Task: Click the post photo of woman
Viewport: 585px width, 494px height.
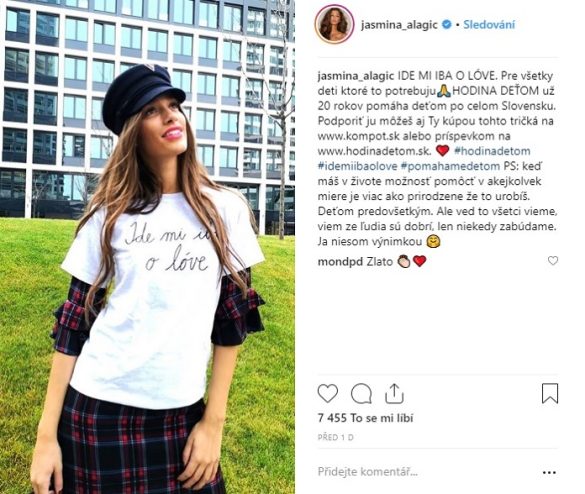Action: pyautogui.click(x=147, y=247)
